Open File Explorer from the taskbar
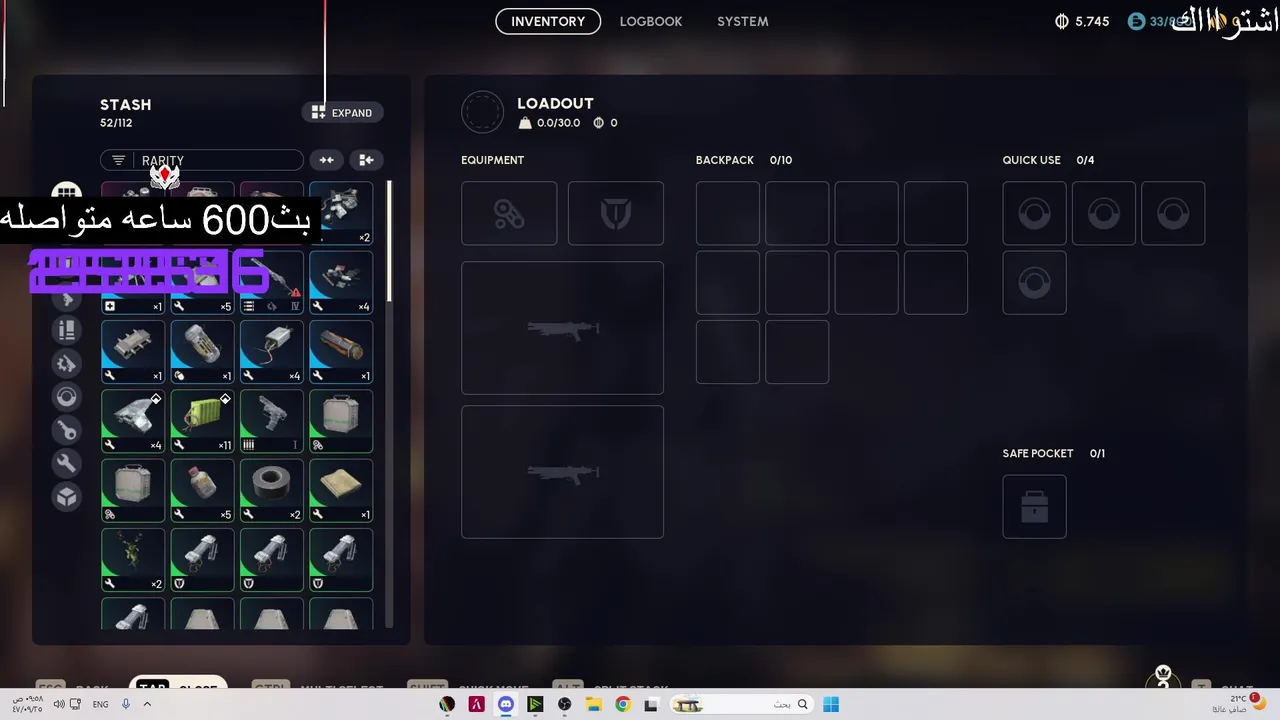 (594, 705)
